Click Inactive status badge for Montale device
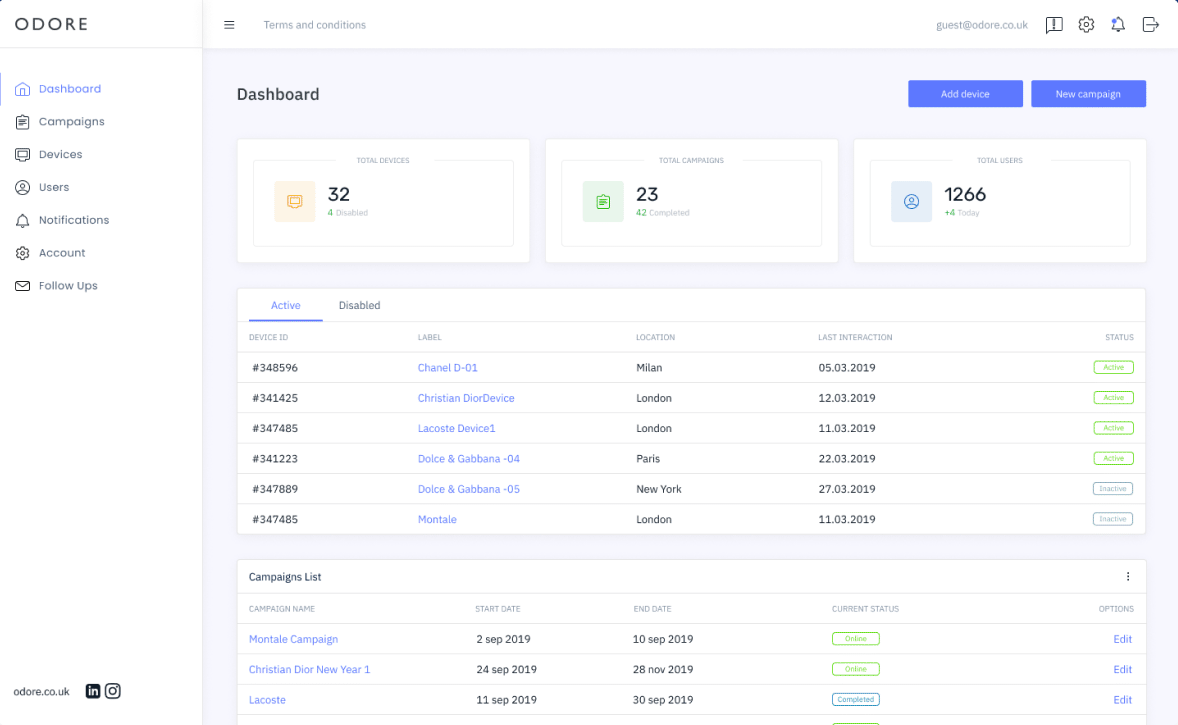 click(1113, 519)
